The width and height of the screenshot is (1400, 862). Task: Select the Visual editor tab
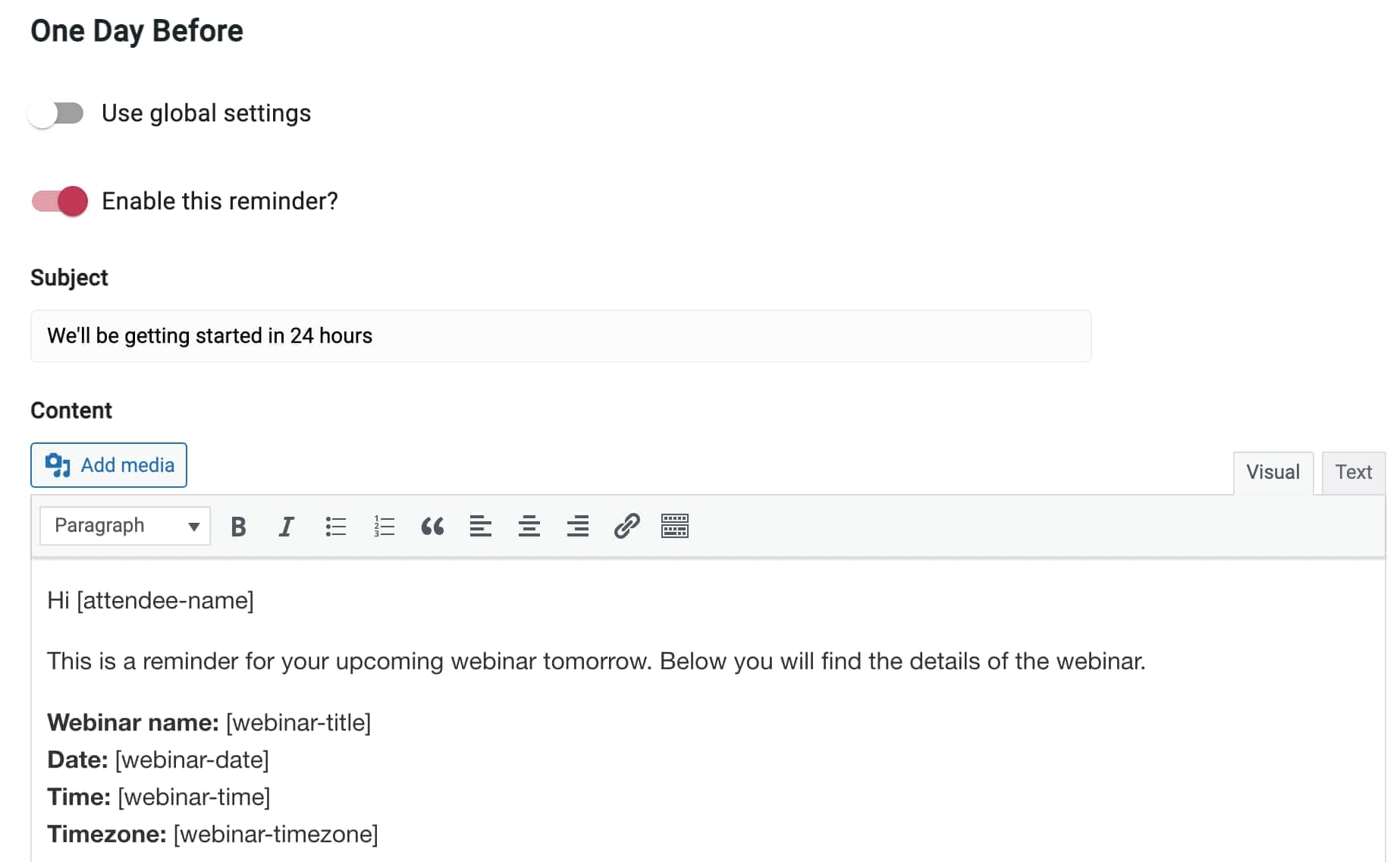coord(1273,472)
